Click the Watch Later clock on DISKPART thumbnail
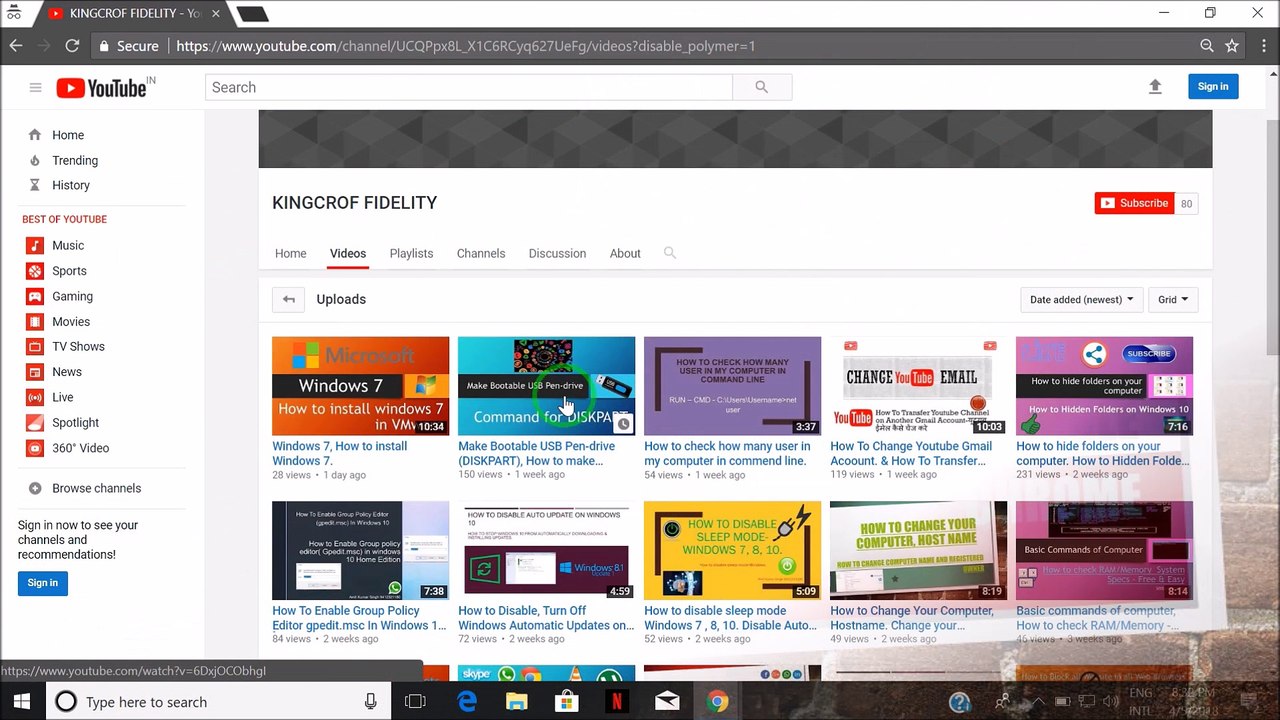Image resolution: width=1280 pixels, height=720 pixels. pos(623,424)
